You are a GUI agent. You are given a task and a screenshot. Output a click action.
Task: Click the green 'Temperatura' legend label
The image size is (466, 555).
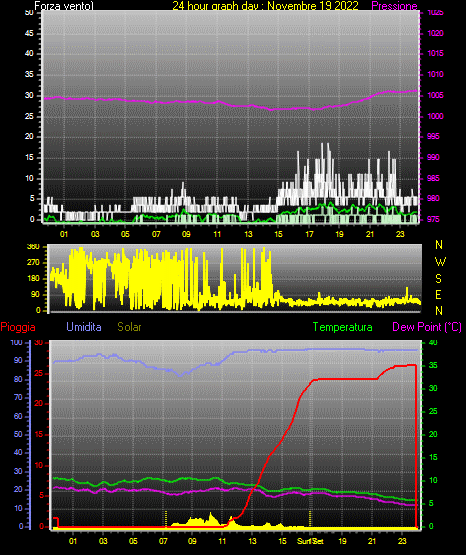point(343,327)
